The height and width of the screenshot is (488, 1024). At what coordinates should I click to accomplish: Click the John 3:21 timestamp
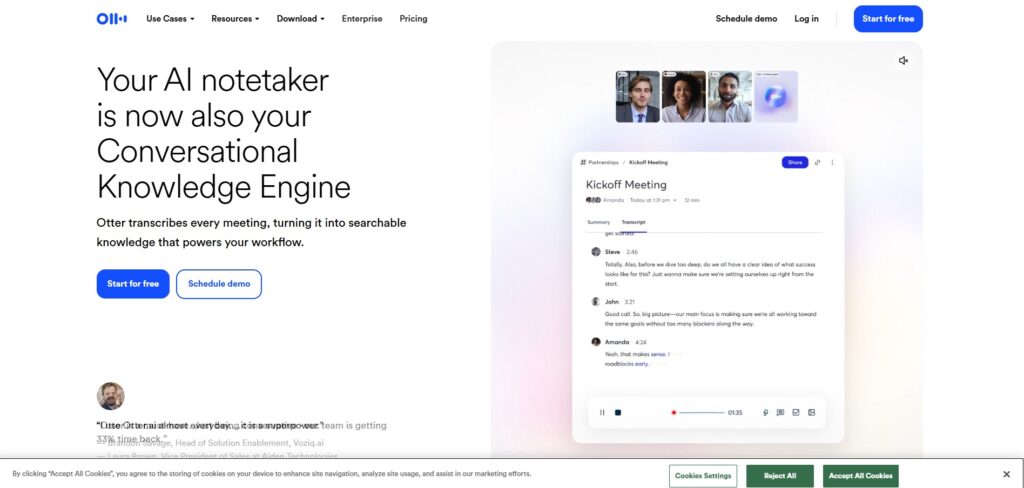(x=630, y=302)
